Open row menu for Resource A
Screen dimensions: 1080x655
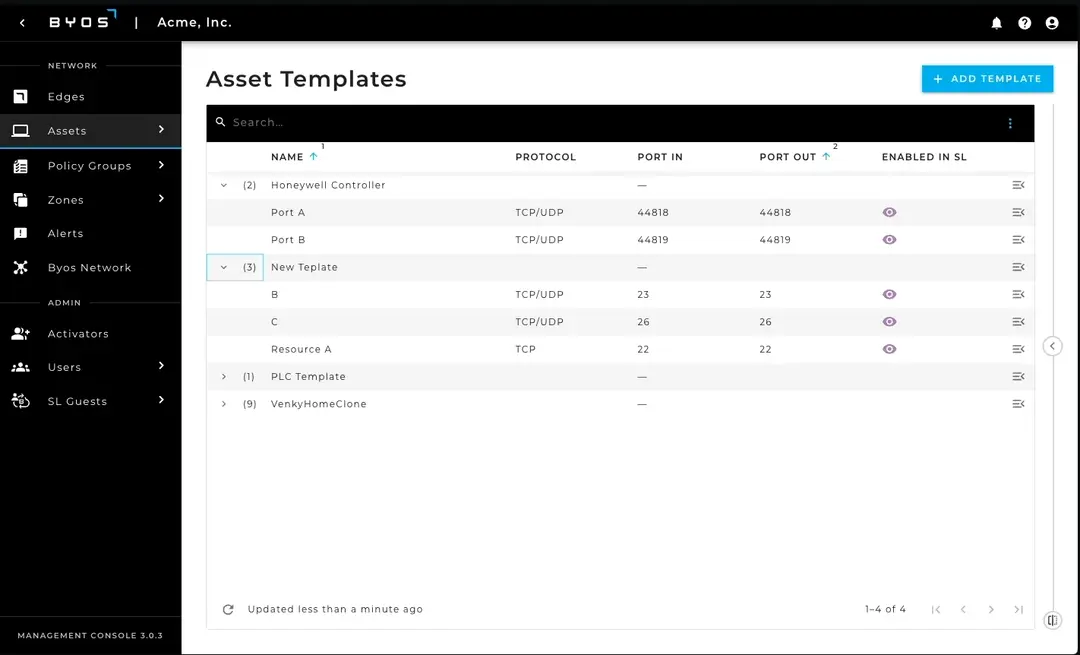click(1018, 349)
